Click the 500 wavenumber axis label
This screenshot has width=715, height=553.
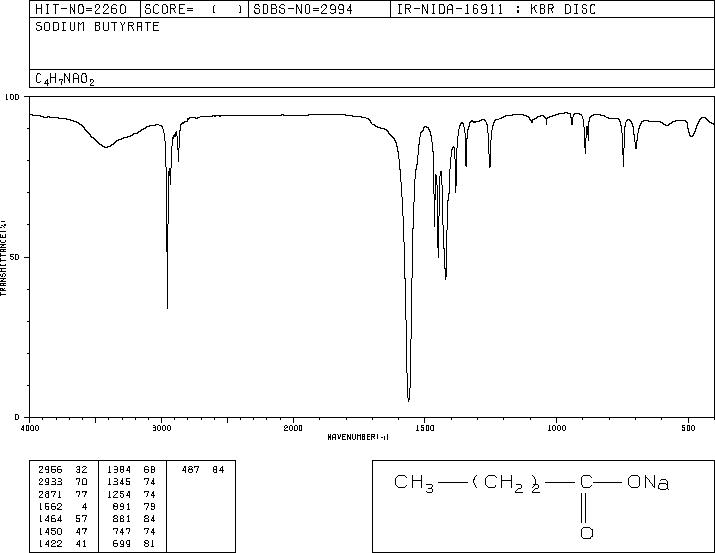tap(688, 428)
